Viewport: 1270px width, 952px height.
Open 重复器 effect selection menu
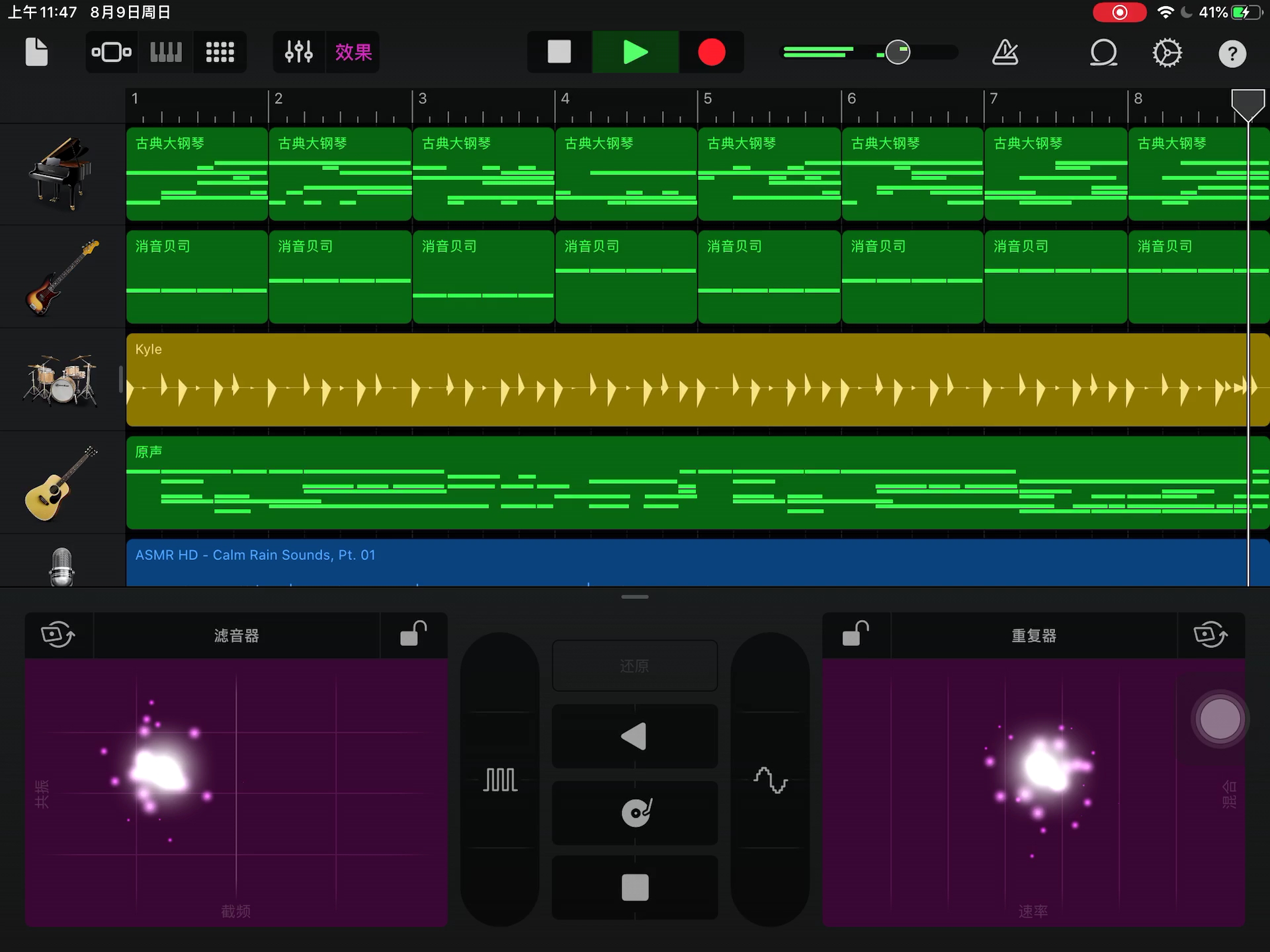[1034, 635]
